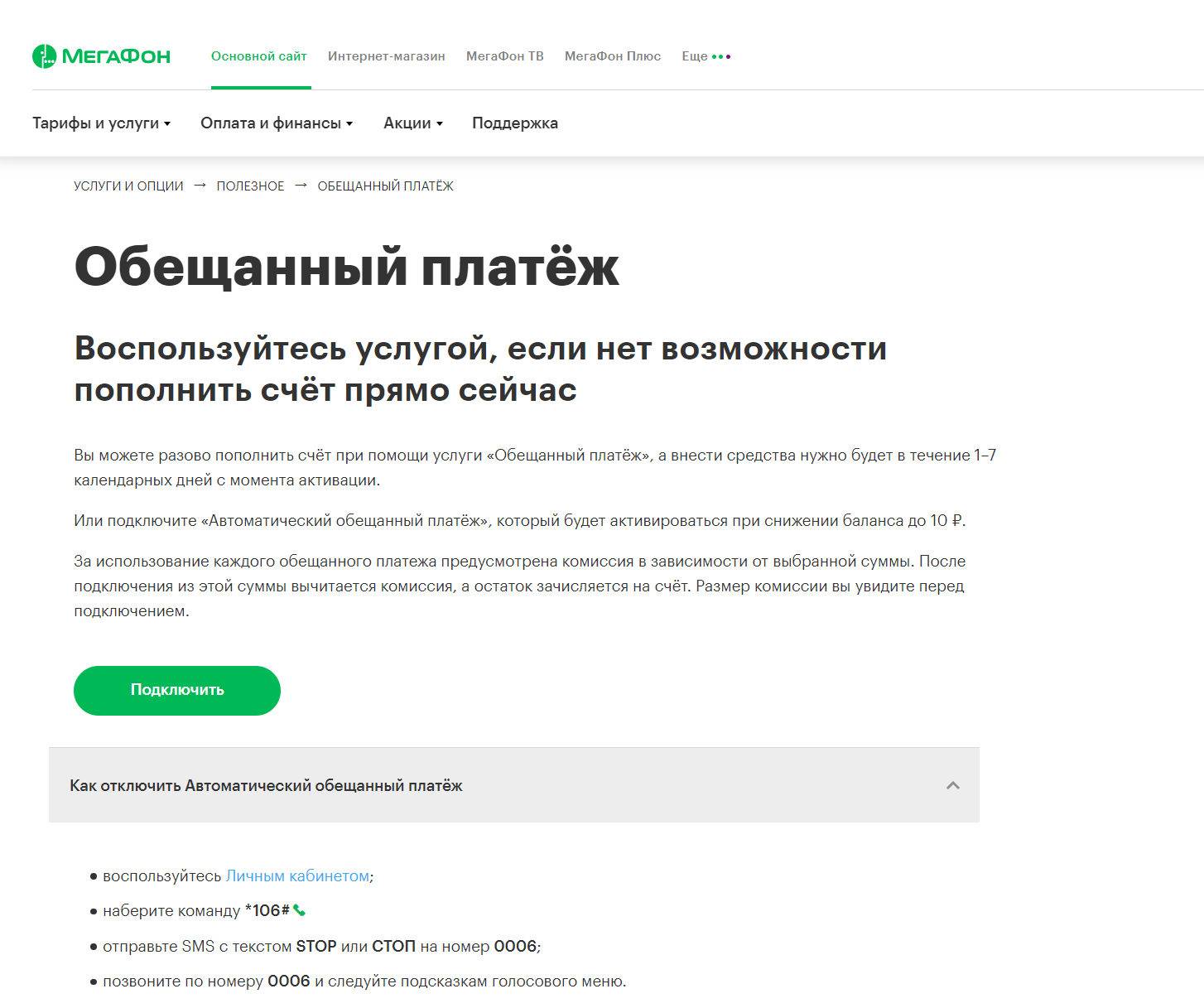Click the green Подключить button
This screenshot has width=1204, height=1008.
point(177,690)
